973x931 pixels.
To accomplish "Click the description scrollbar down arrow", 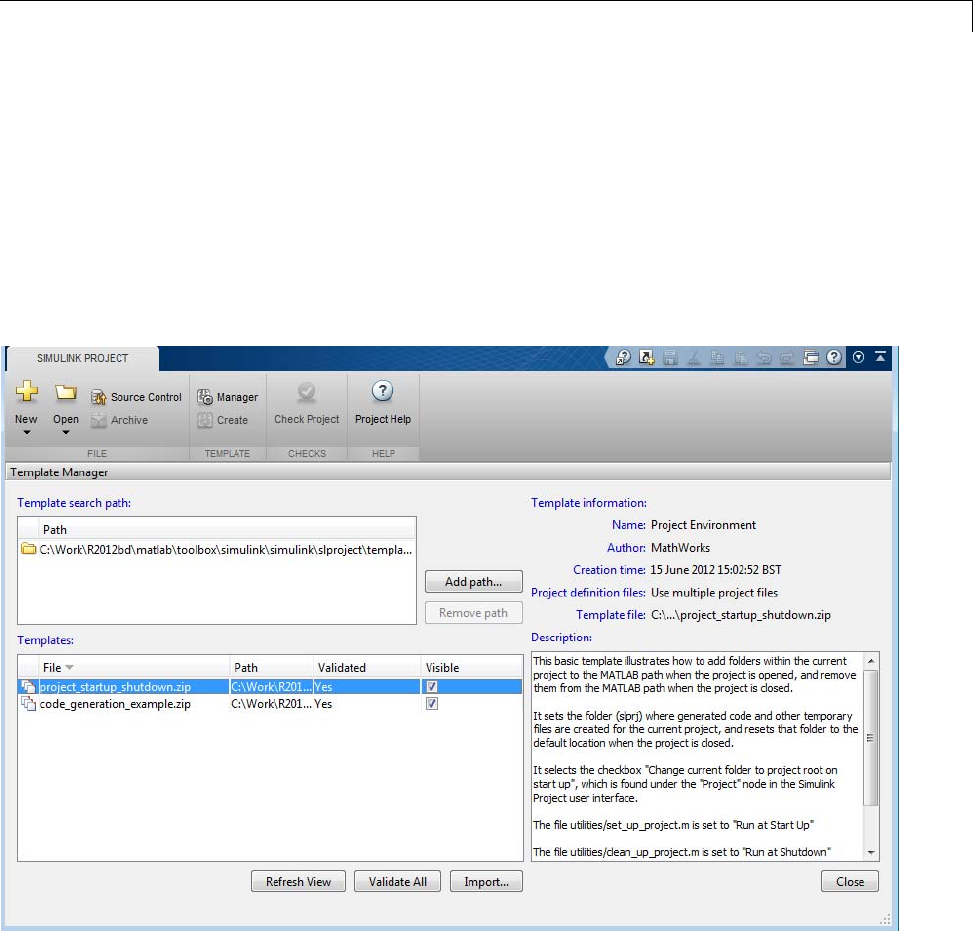I will pyautogui.click(x=871, y=853).
